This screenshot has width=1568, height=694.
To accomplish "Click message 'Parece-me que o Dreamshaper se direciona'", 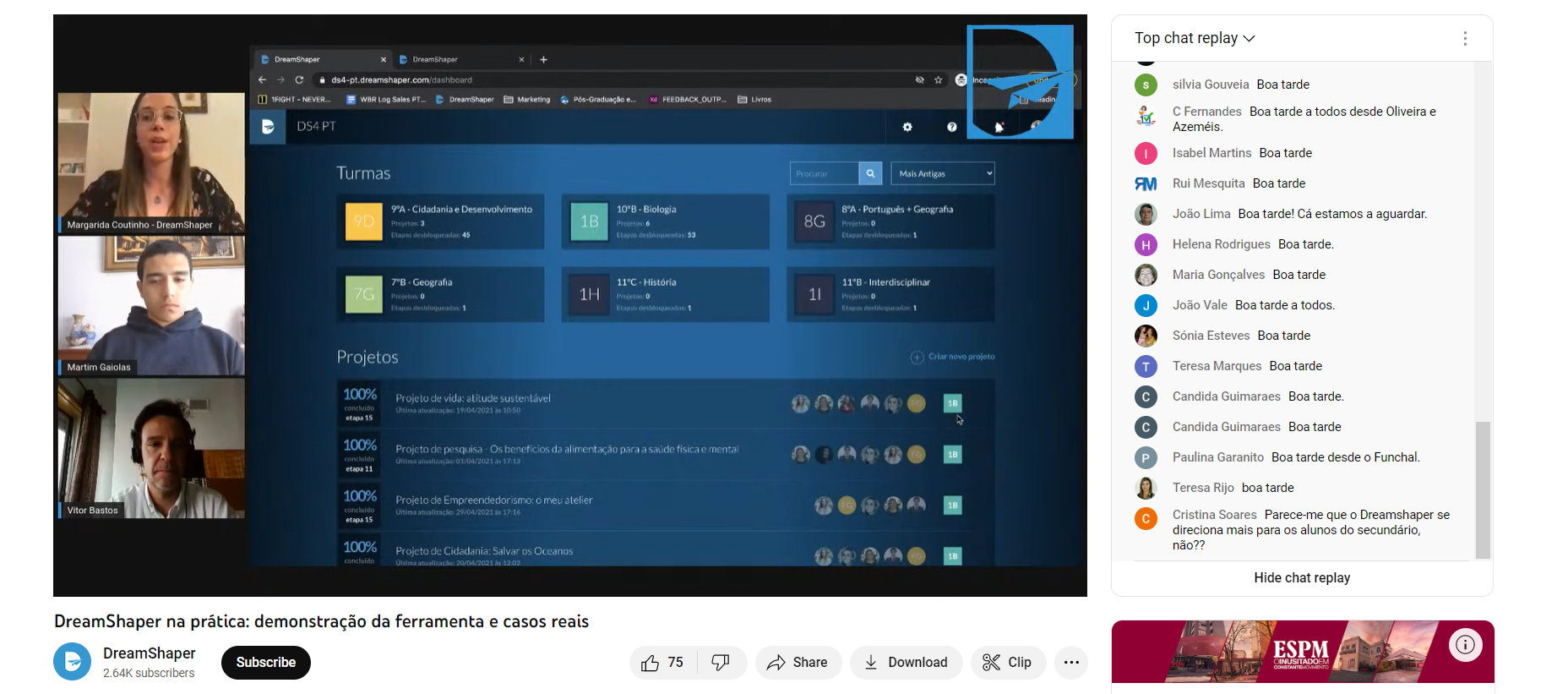I will click(x=1311, y=530).
